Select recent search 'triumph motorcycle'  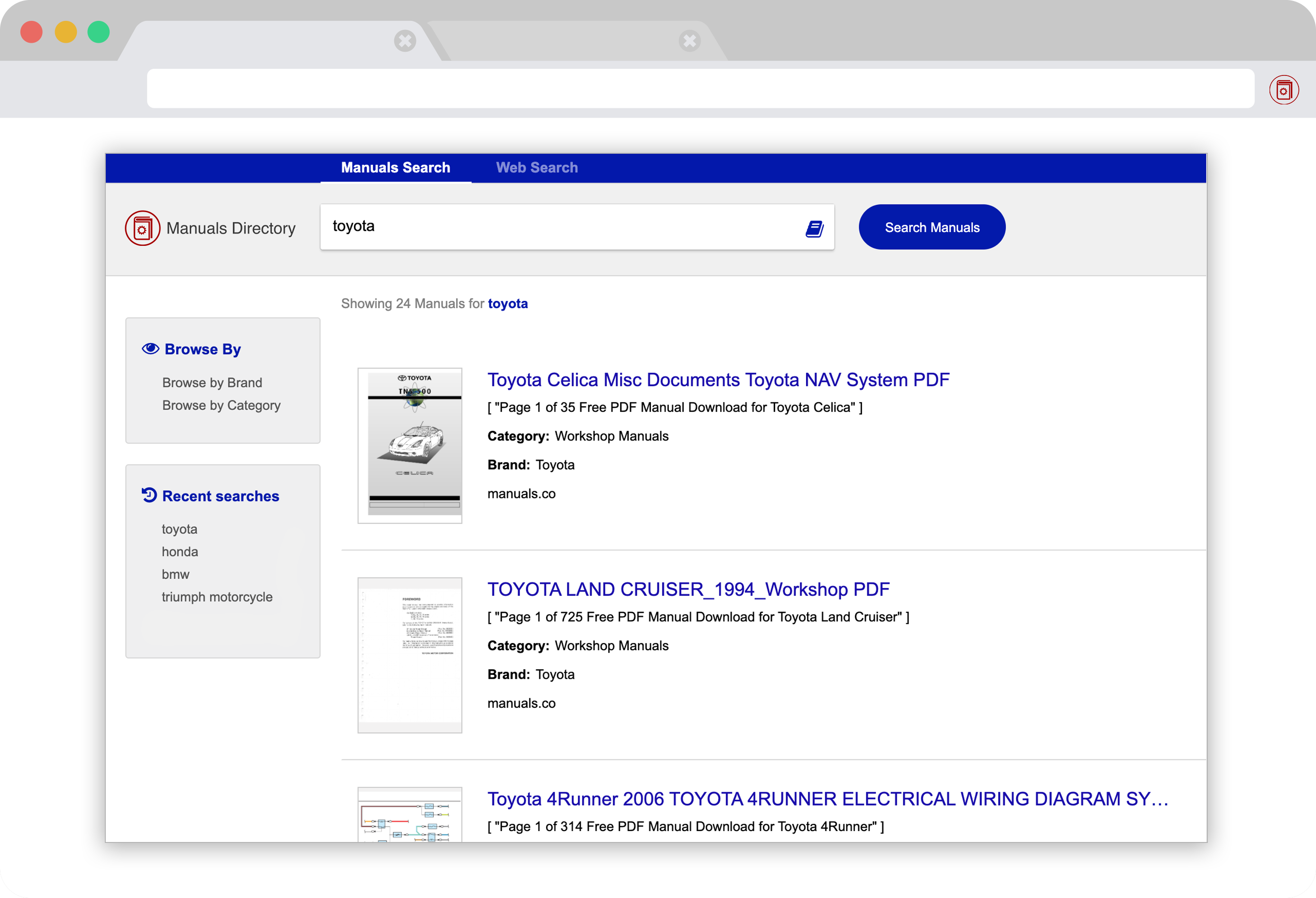(217, 597)
